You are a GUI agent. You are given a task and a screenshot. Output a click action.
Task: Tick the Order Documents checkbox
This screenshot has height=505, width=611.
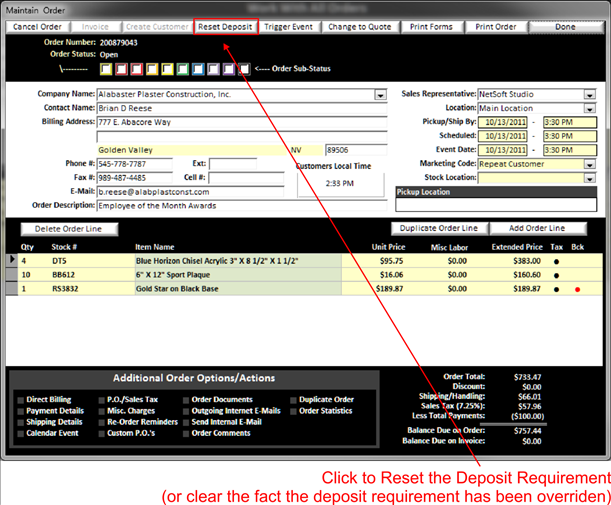click(x=184, y=399)
